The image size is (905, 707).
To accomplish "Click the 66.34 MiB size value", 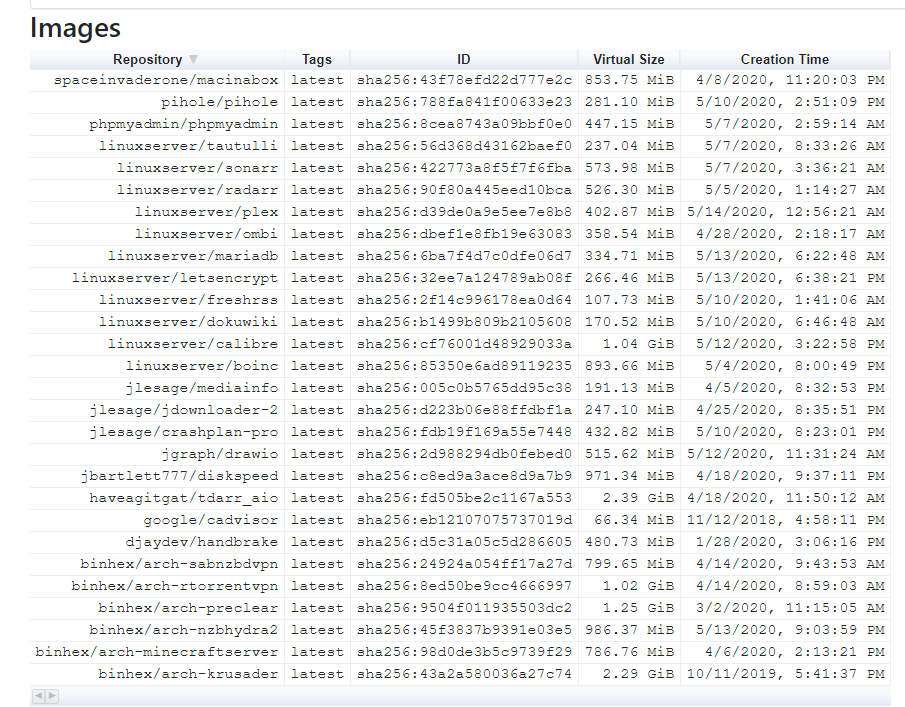I will 634,519.
